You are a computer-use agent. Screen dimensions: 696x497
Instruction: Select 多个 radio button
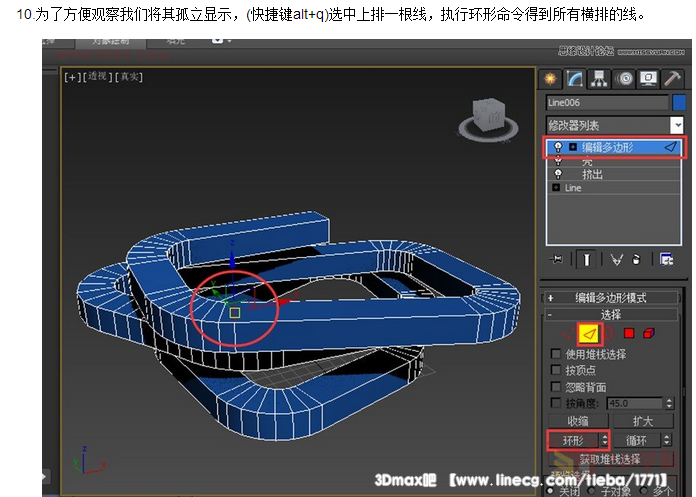644,490
